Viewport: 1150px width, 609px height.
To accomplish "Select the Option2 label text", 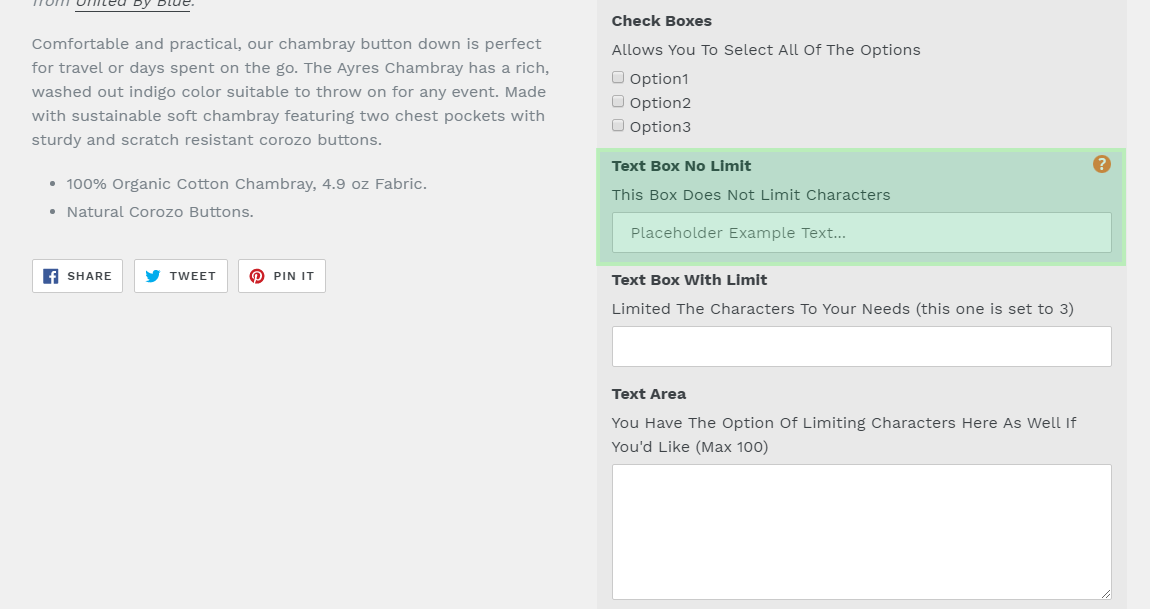I will tap(660, 103).
